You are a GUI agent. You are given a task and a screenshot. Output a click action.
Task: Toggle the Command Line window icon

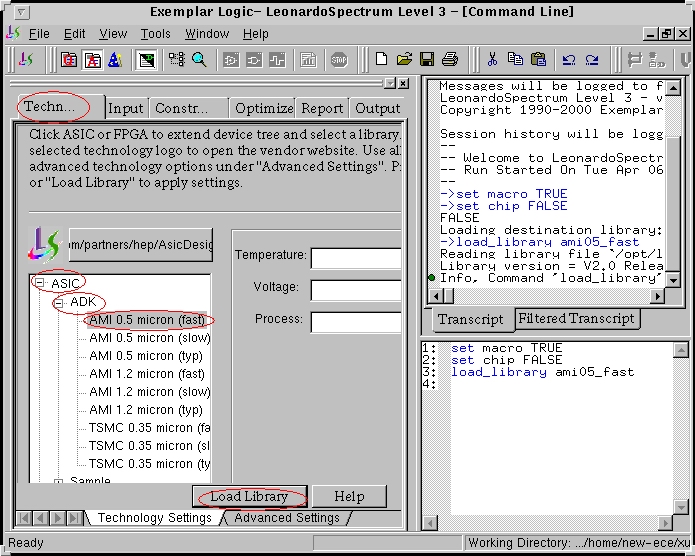click(x=147, y=59)
